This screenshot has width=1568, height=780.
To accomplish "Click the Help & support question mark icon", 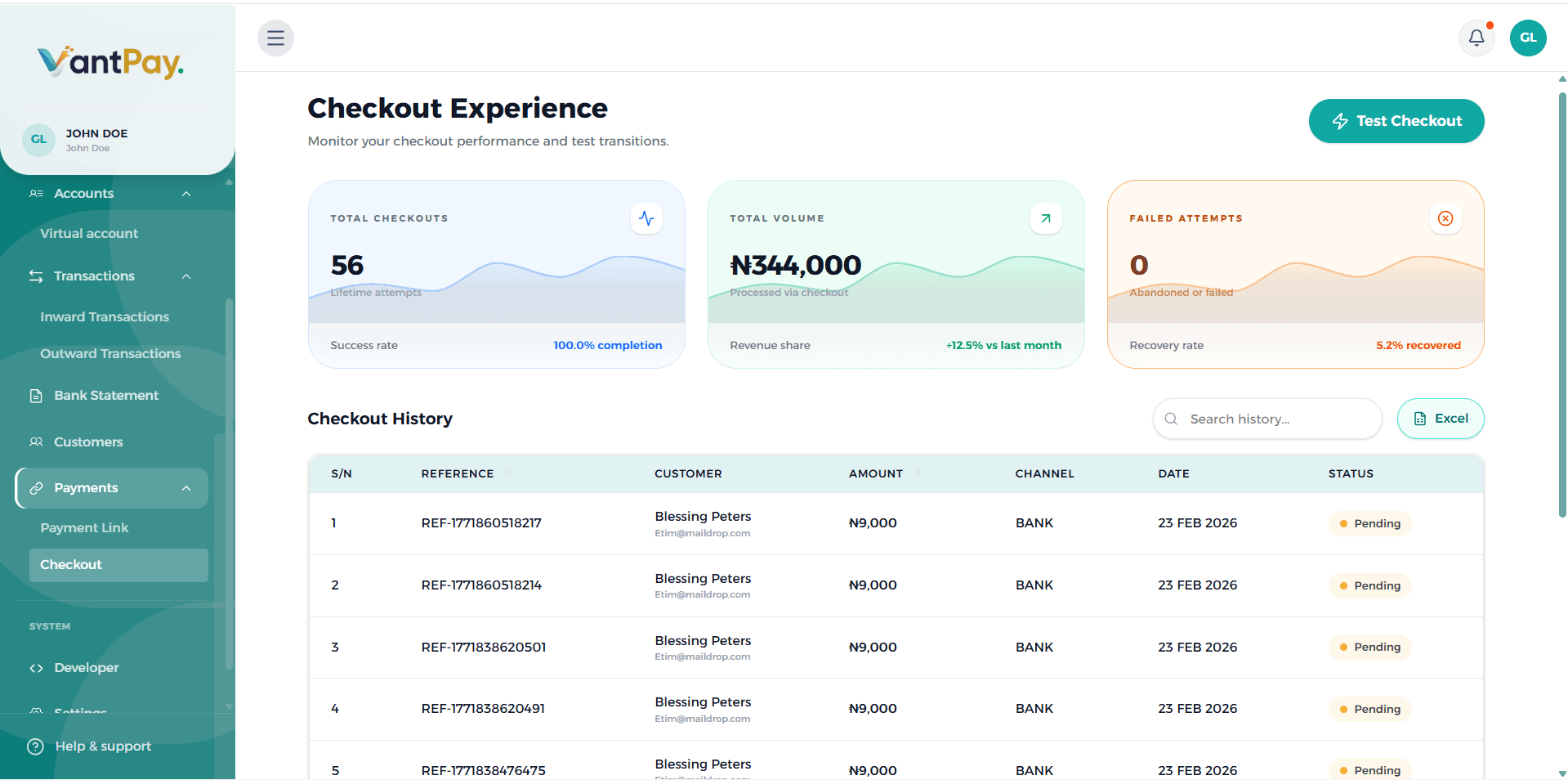I will coord(34,746).
